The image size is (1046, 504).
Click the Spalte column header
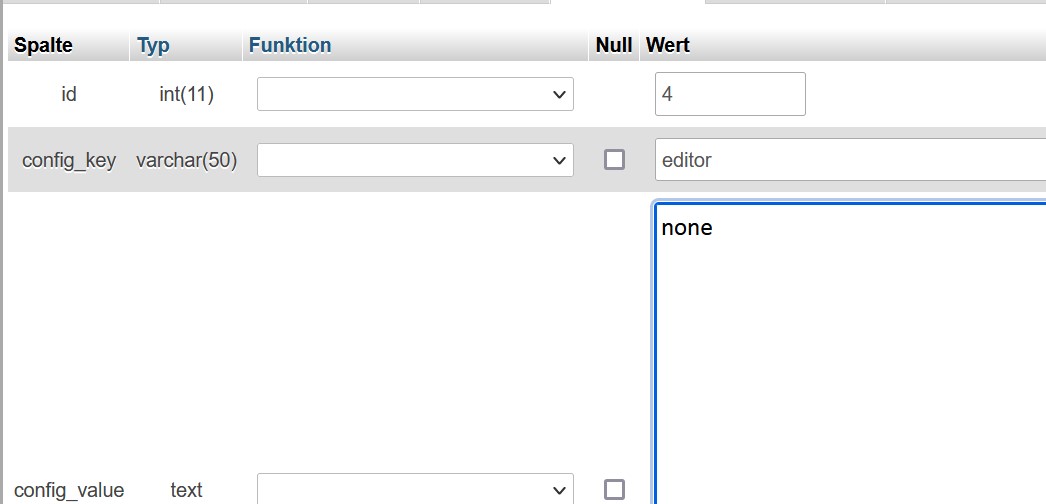click(x=43, y=45)
